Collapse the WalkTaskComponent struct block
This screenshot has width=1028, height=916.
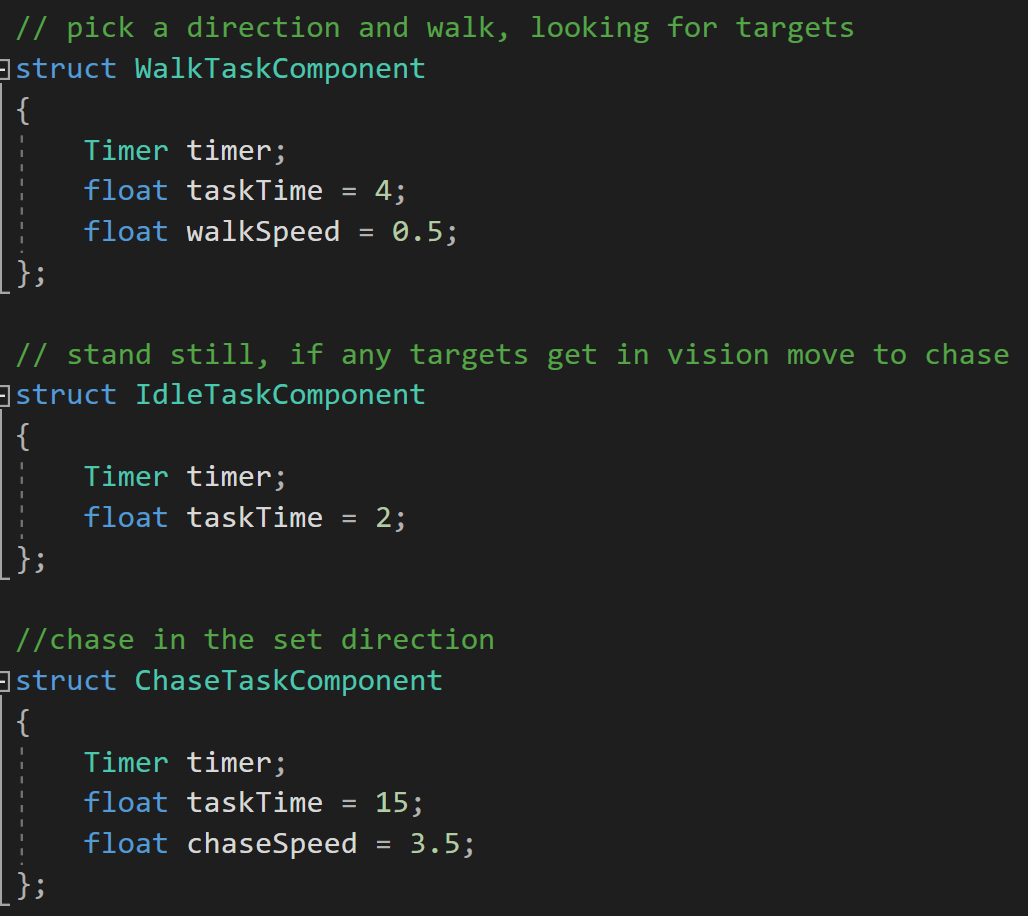pyautogui.click(x=6, y=69)
